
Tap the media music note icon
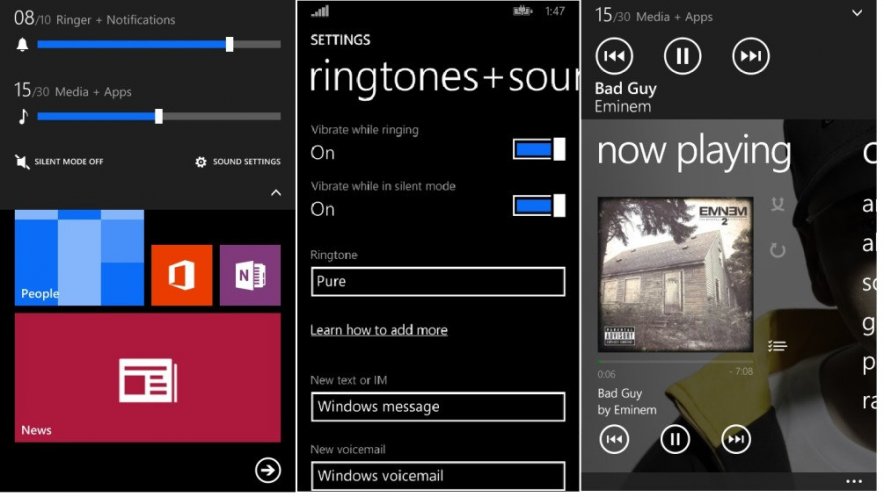[x=23, y=116]
